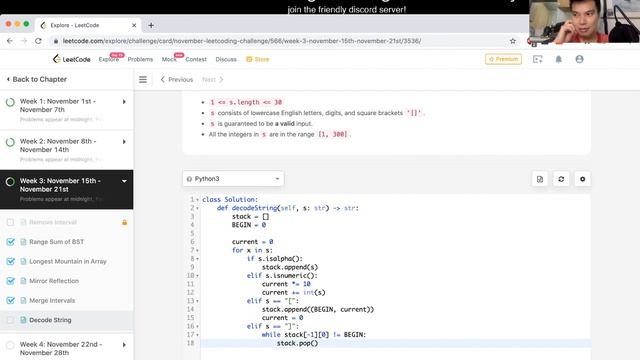Image resolution: width=640 pixels, height=360 pixels.
Task: Go to the Next problem
Action: tap(213, 80)
